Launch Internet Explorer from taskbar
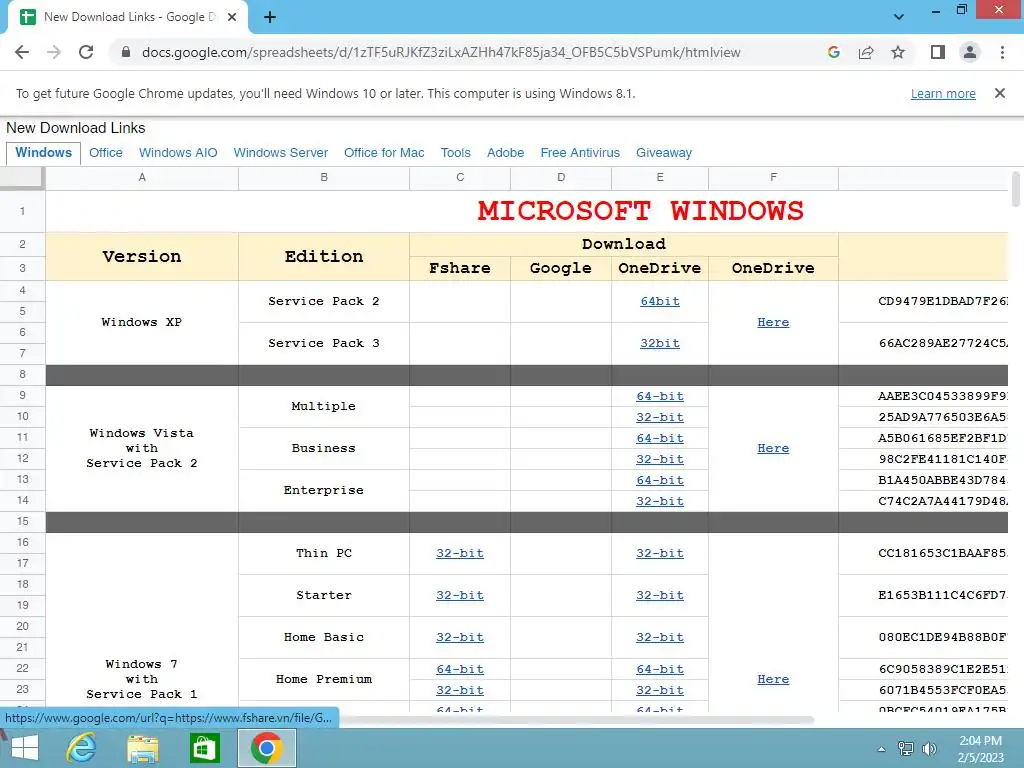 click(82, 748)
